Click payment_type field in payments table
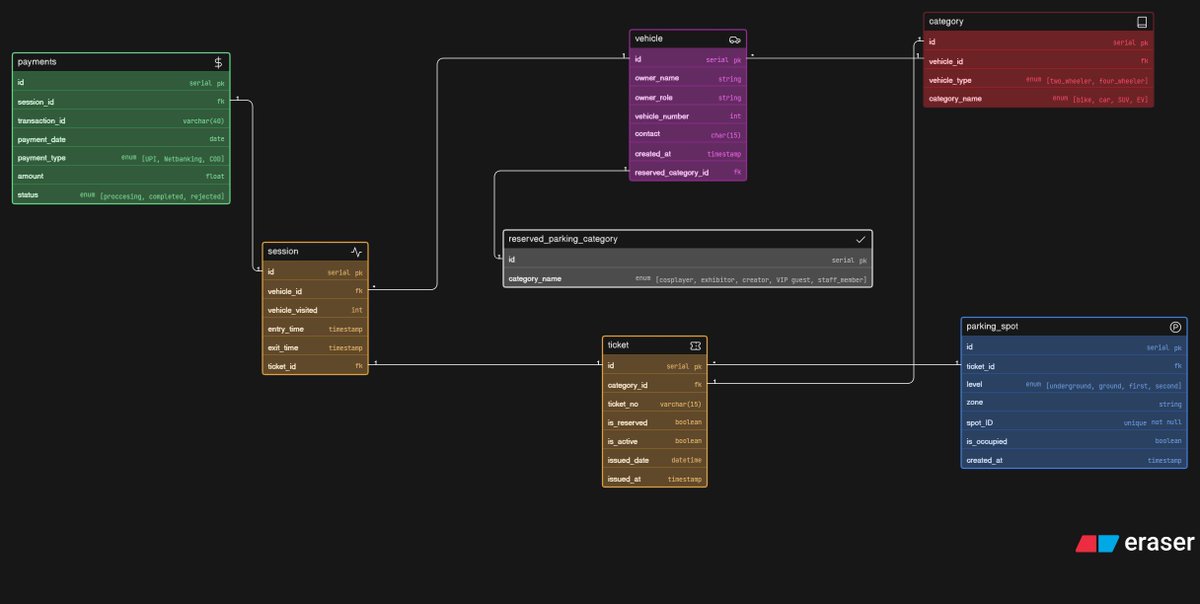Viewport: 1200px width, 604px height. point(121,157)
